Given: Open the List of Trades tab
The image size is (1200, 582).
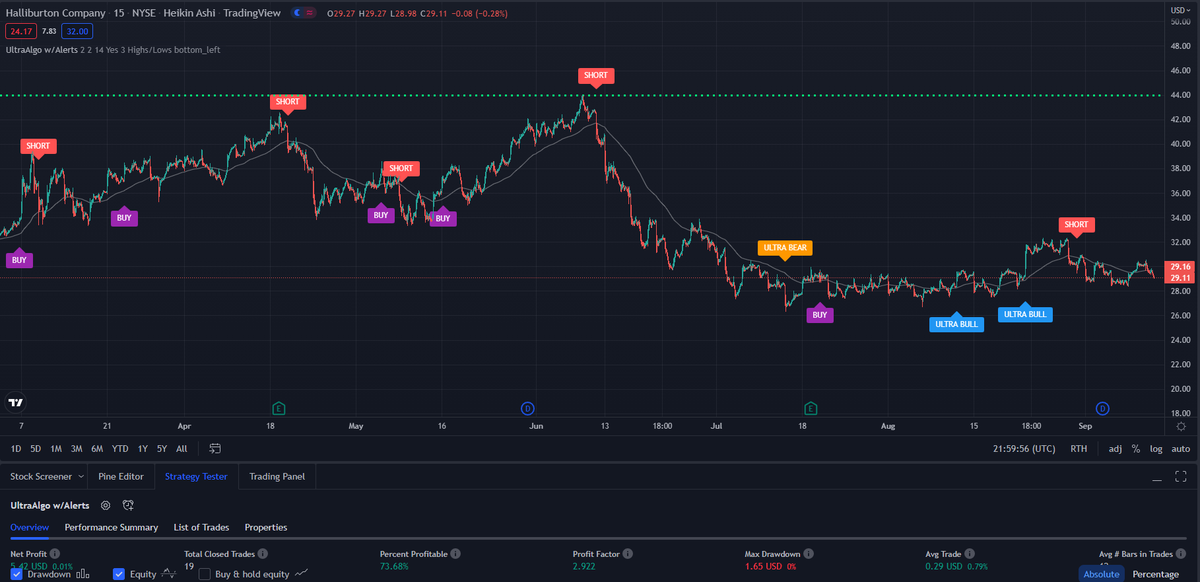Looking at the screenshot, I should click(x=201, y=527).
